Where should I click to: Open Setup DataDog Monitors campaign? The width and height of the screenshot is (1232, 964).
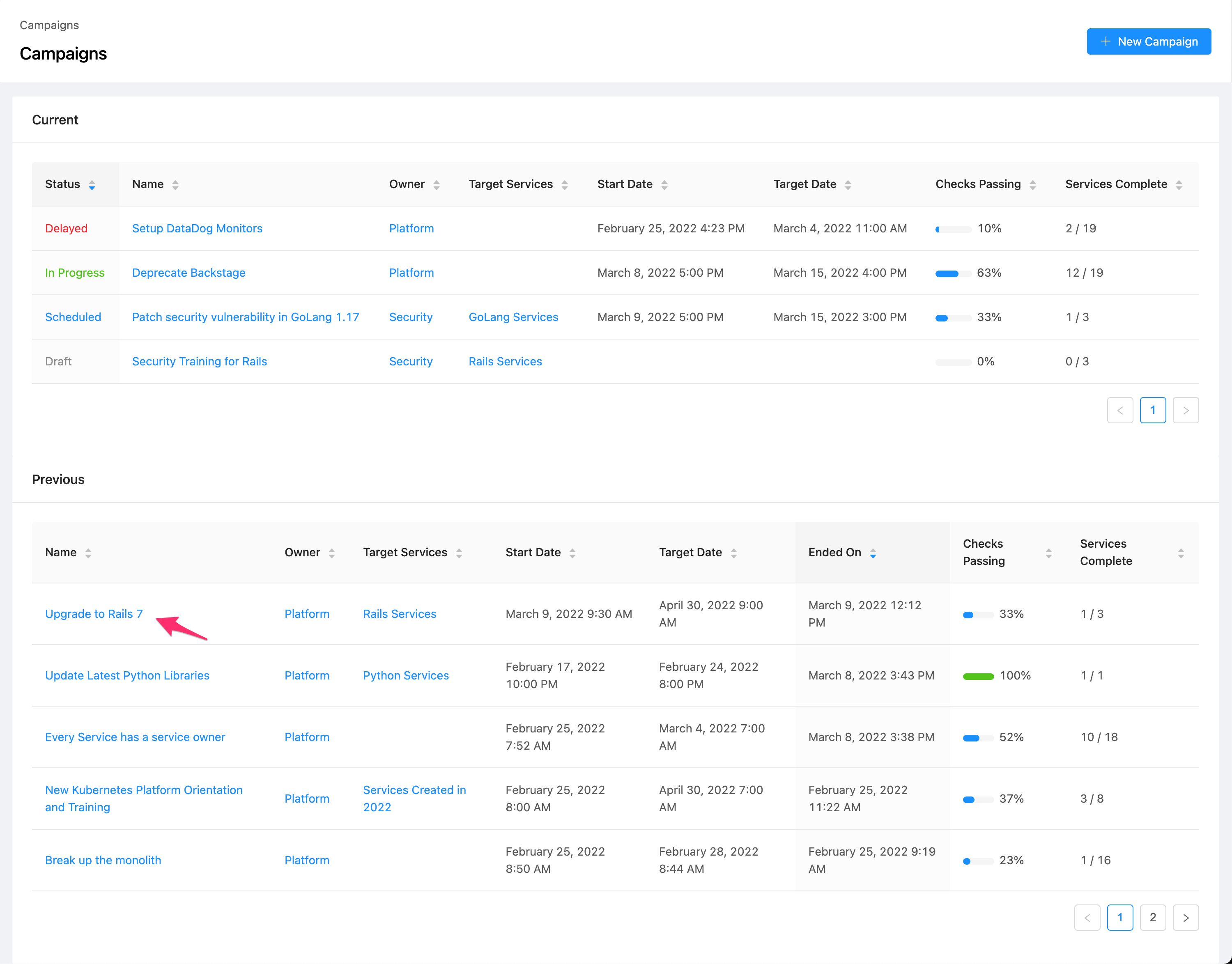pyautogui.click(x=197, y=229)
